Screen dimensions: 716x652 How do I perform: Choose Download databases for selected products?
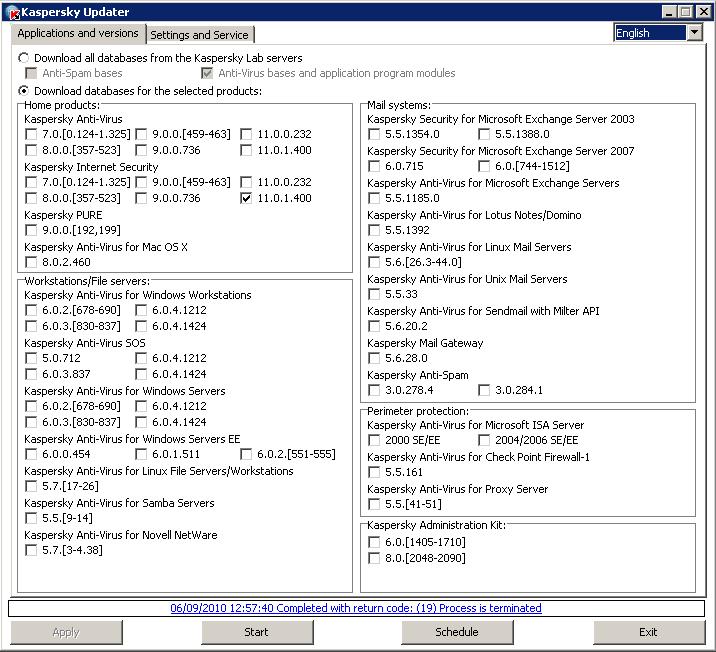(23, 91)
